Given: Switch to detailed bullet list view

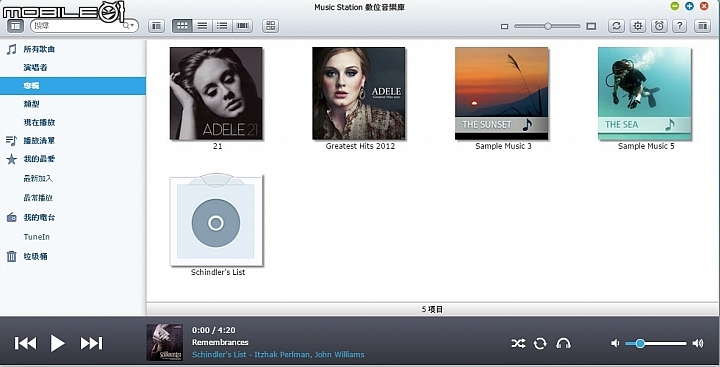Looking at the screenshot, I should (x=222, y=26).
